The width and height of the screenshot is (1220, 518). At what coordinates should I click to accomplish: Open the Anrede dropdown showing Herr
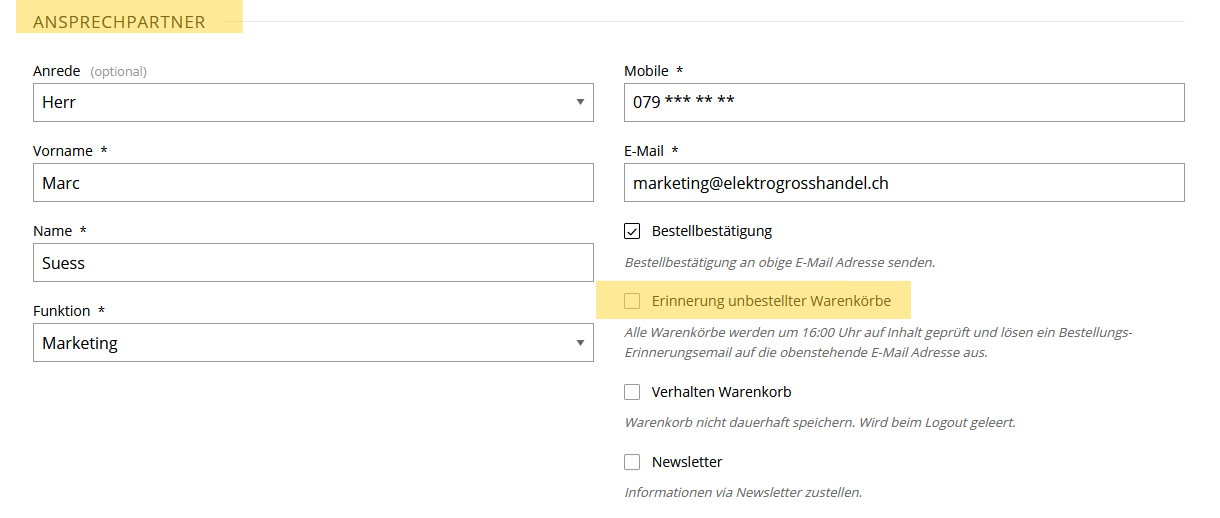[312, 102]
